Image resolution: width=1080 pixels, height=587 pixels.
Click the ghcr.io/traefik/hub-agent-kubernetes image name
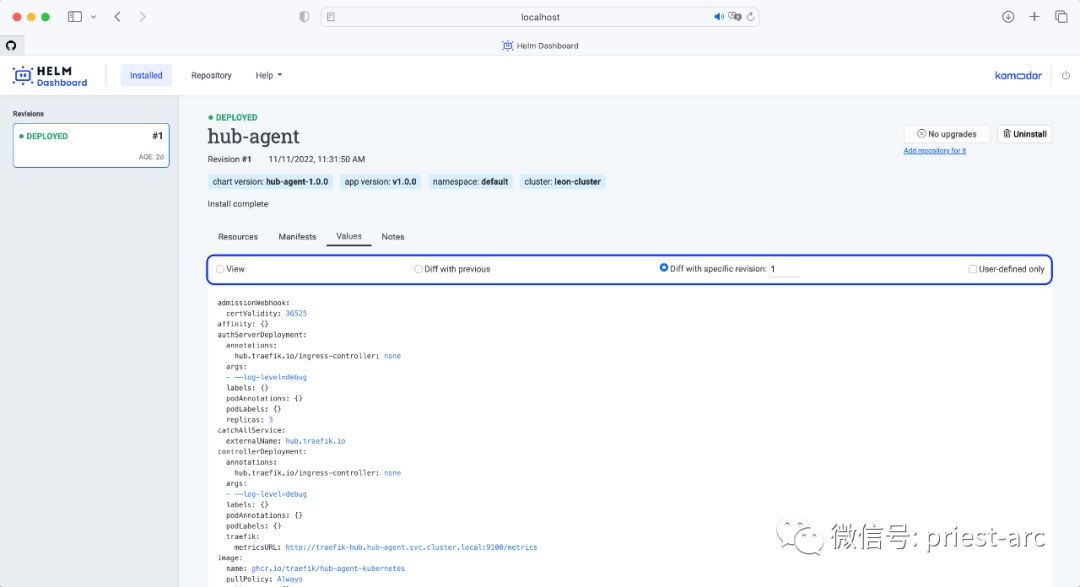[x=328, y=569]
